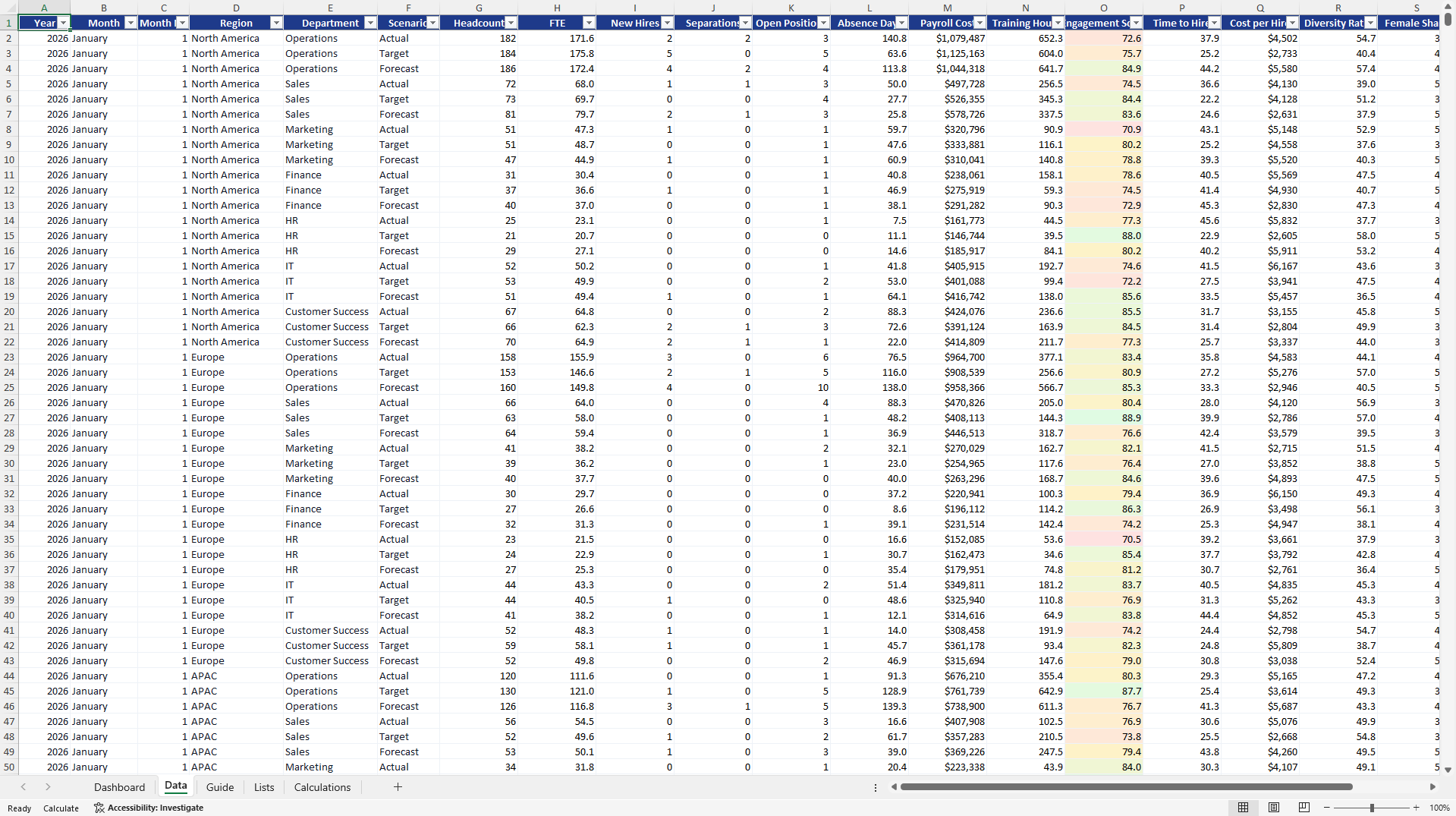
Task: Switch to the Calculations sheet tab
Action: pyautogui.click(x=322, y=787)
